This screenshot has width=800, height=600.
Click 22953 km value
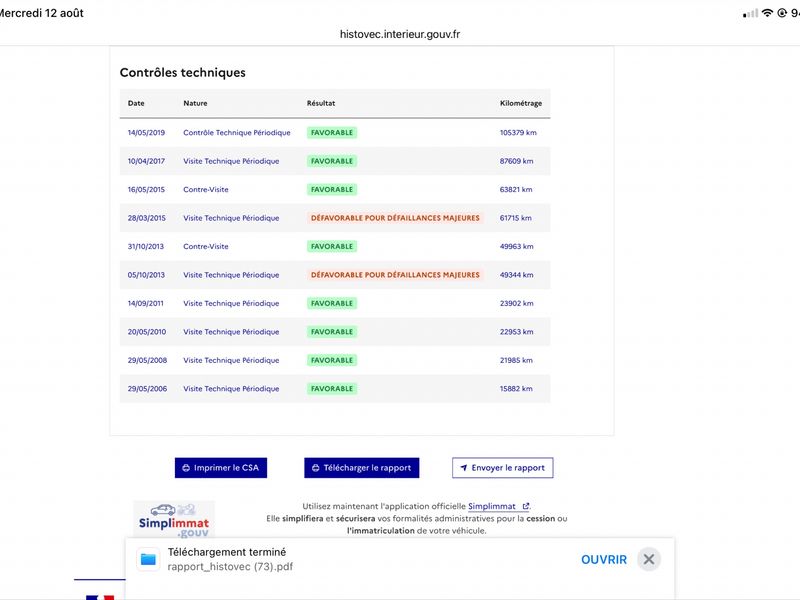coord(516,332)
